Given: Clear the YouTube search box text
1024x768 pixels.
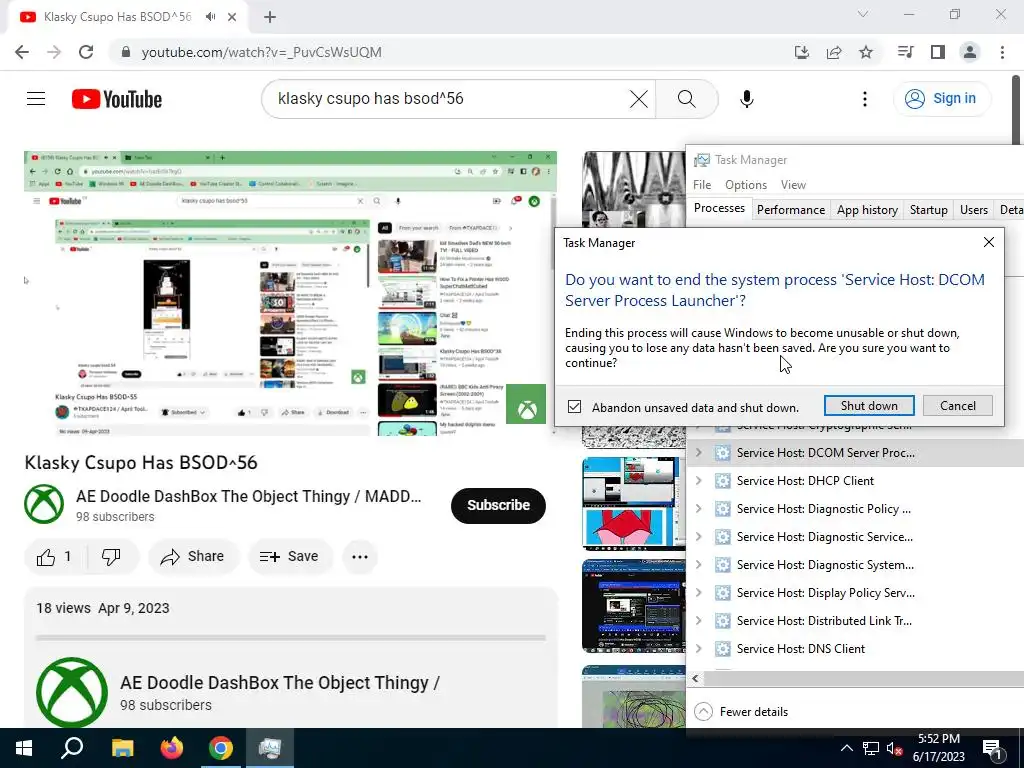Looking at the screenshot, I should pyautogui.click(x=638, y=99).
